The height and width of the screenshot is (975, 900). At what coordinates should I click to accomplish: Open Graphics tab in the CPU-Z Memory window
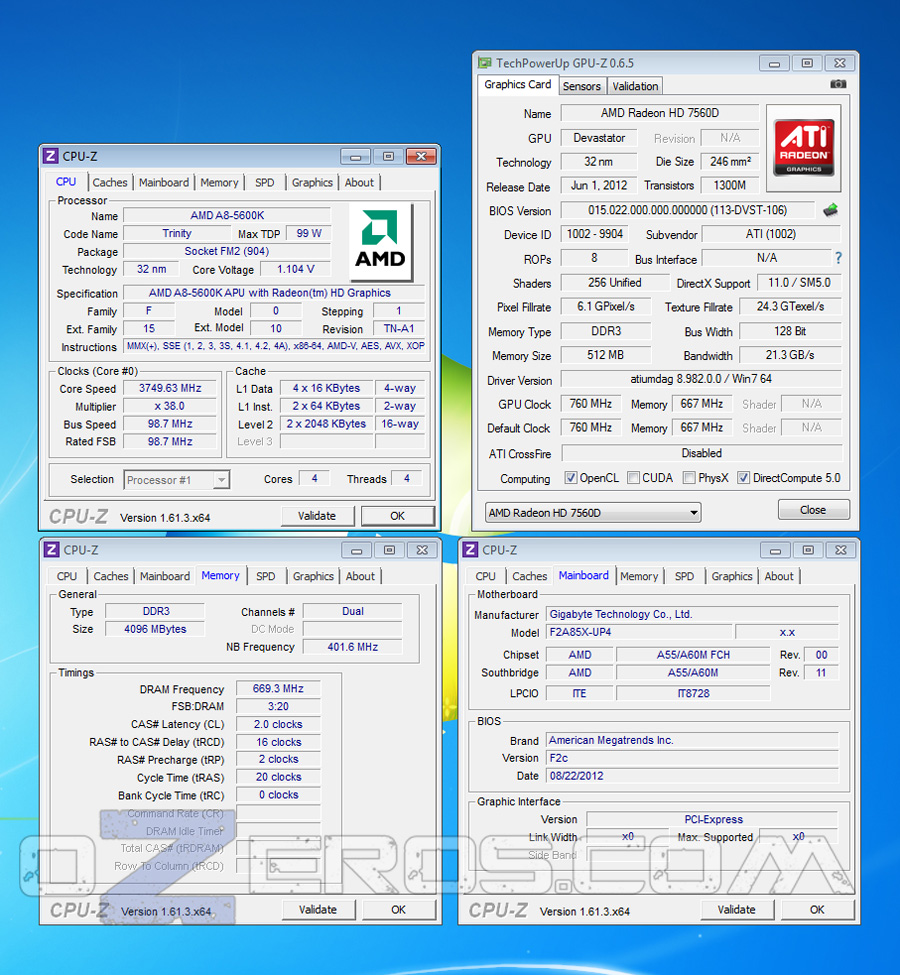coord(313,576)
